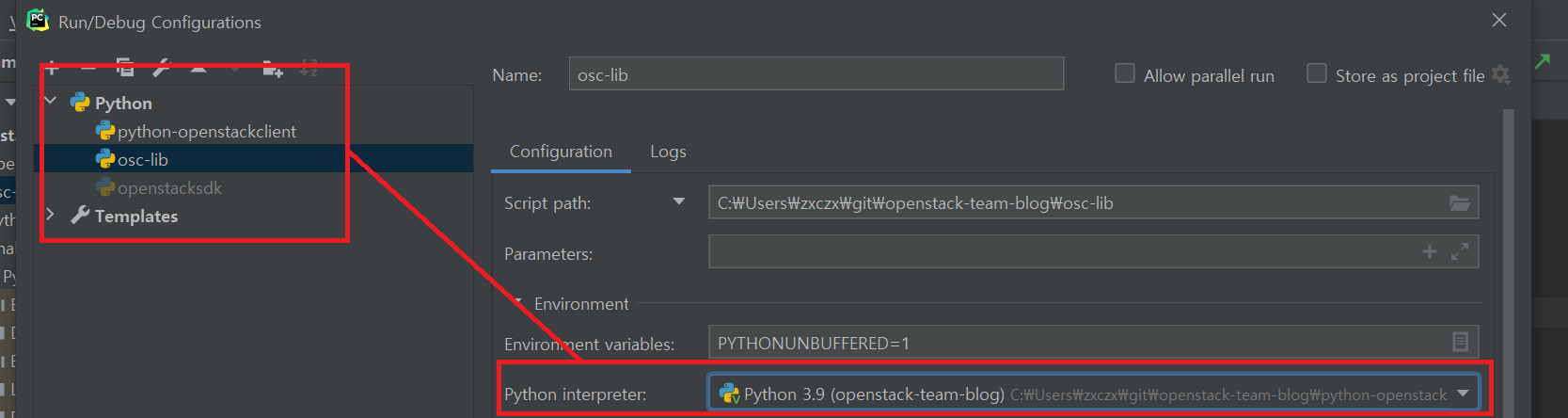Insert macros using the Parameters plus icon
Image resolution: width=1568 pixels, height=418 pixels.
1430,251
